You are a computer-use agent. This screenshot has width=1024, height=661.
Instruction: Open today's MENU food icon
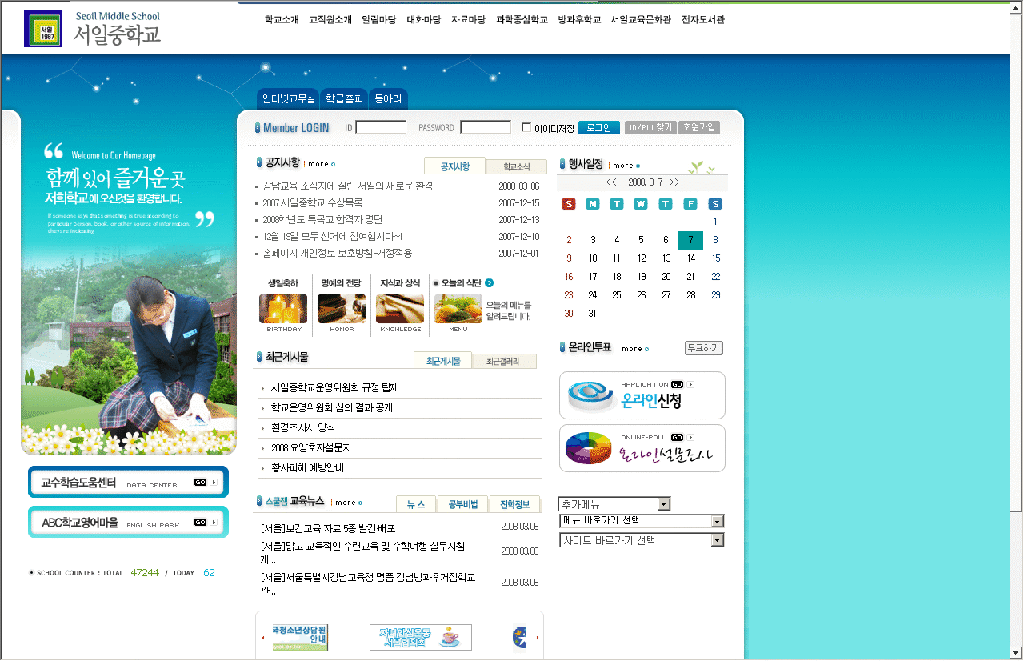click(457, 308)
